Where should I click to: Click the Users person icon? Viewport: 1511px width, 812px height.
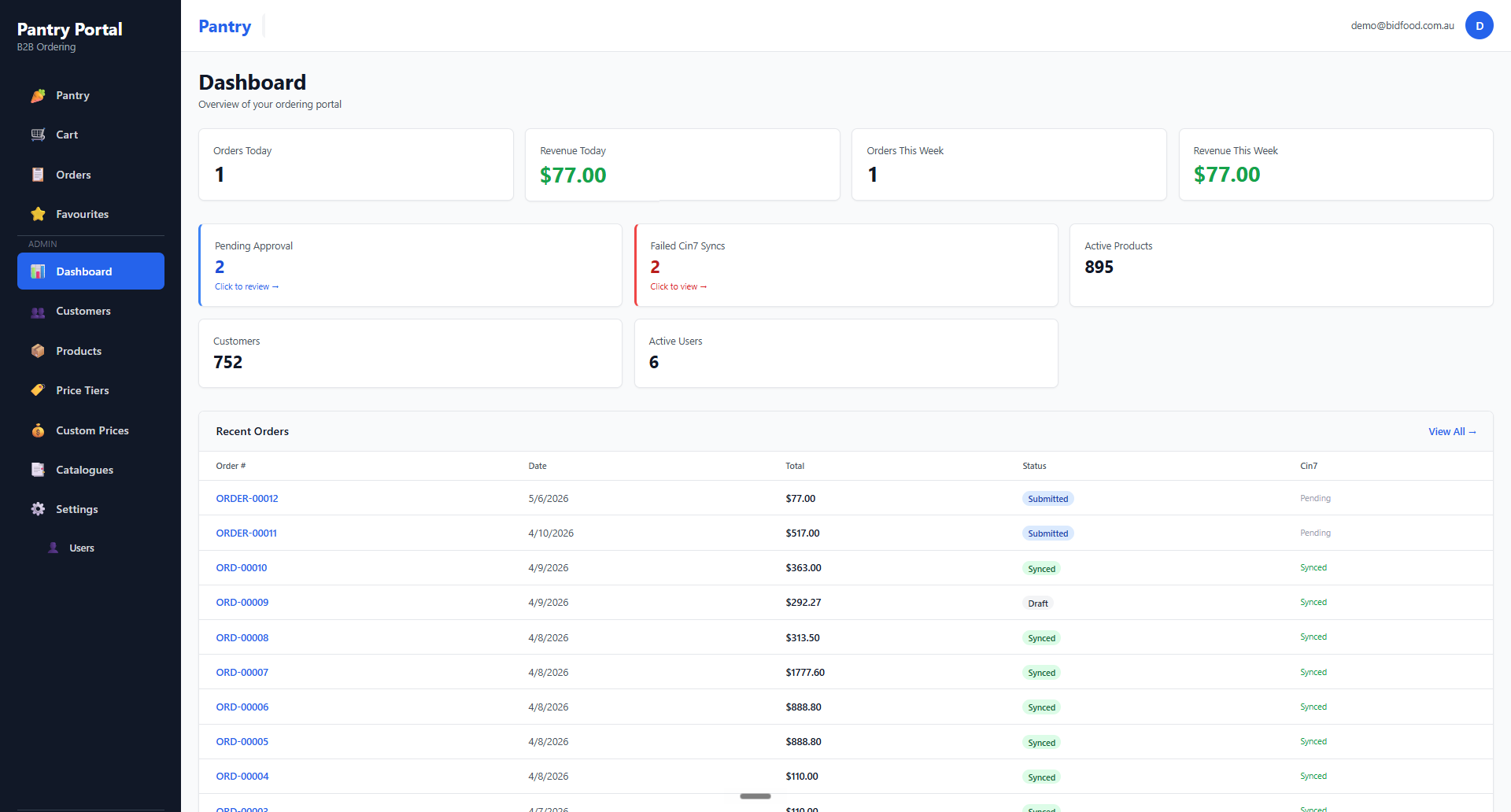pos(53,548)
